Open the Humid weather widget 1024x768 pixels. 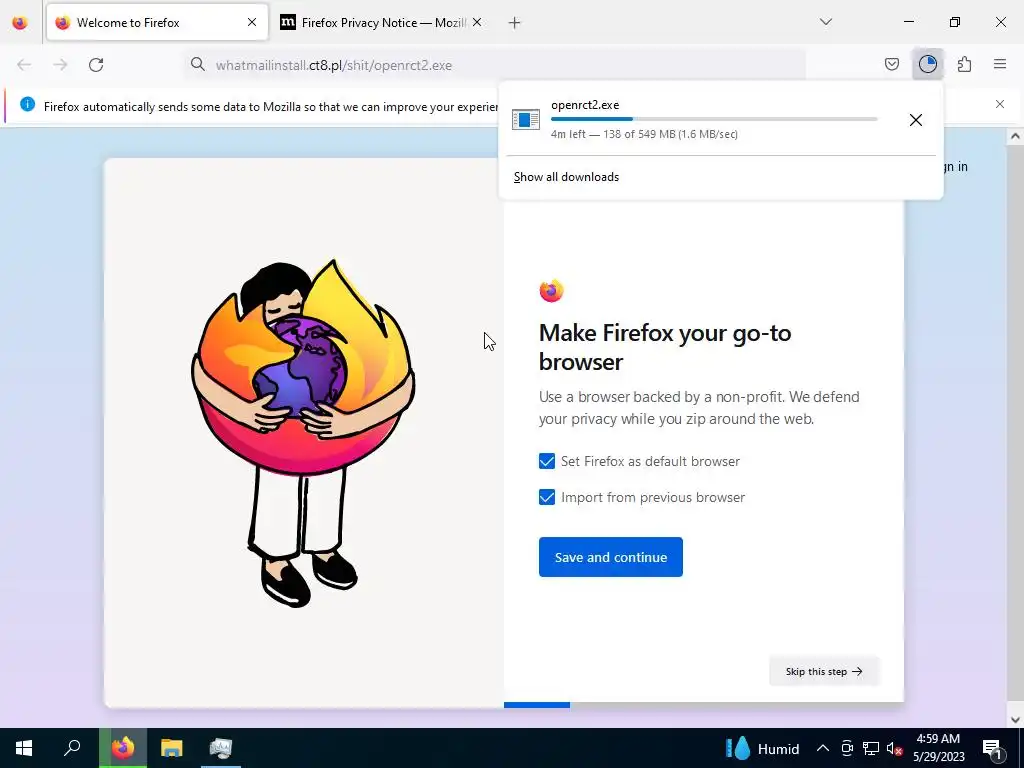763,748
